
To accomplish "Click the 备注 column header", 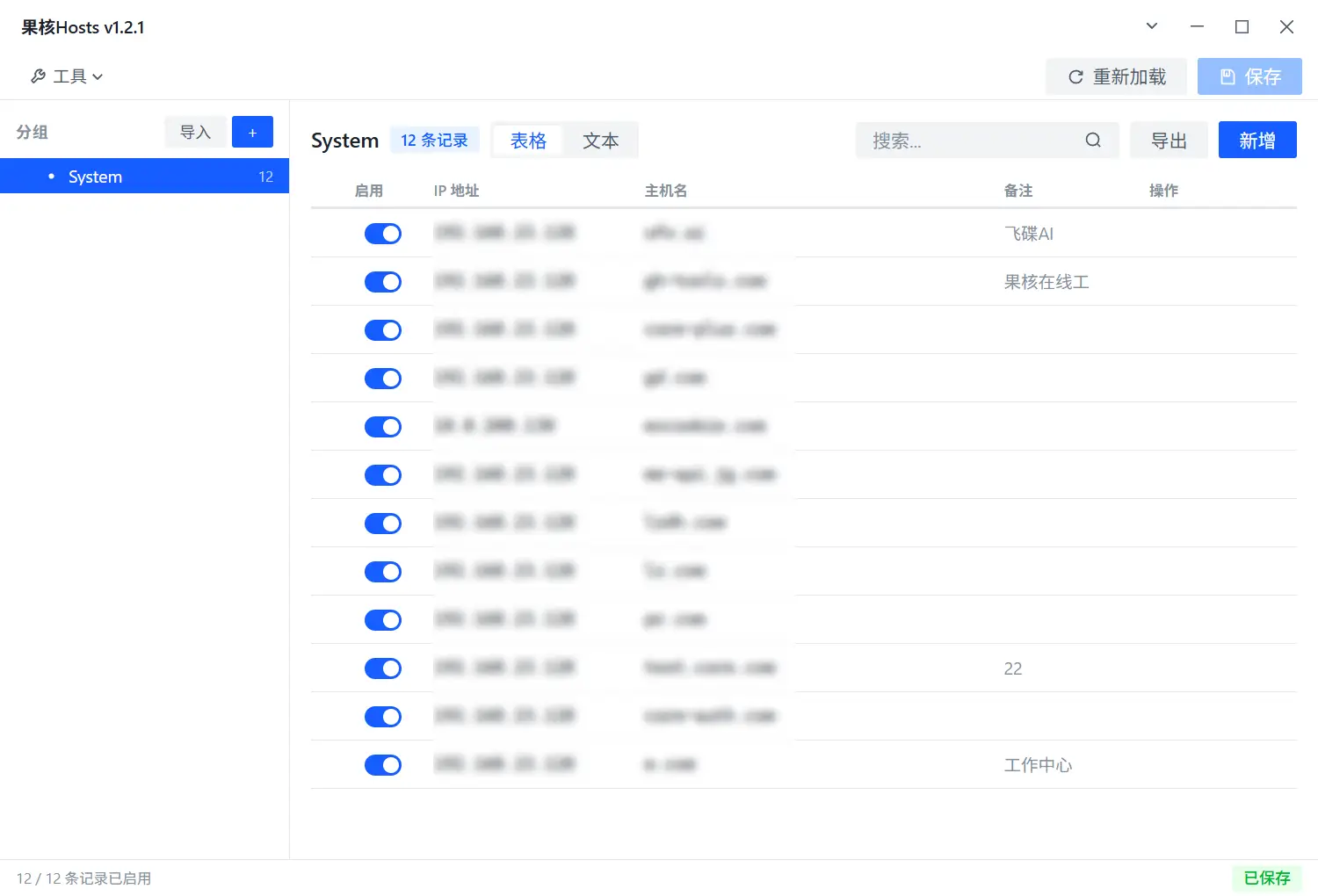I will 1018,191.
